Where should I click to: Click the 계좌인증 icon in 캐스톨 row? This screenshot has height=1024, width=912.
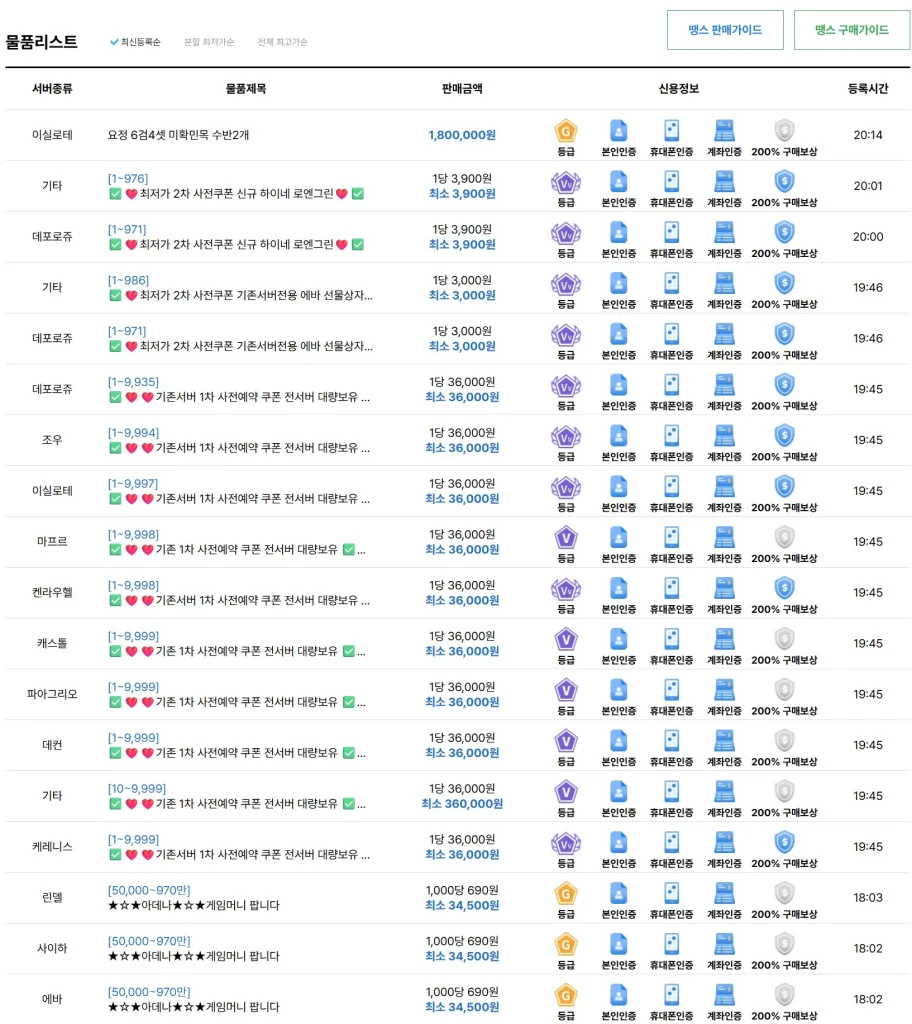pos(724,639)
